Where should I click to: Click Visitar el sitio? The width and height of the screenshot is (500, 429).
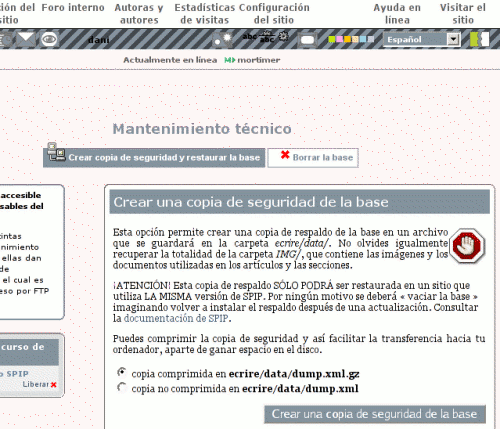coord(463,14)
